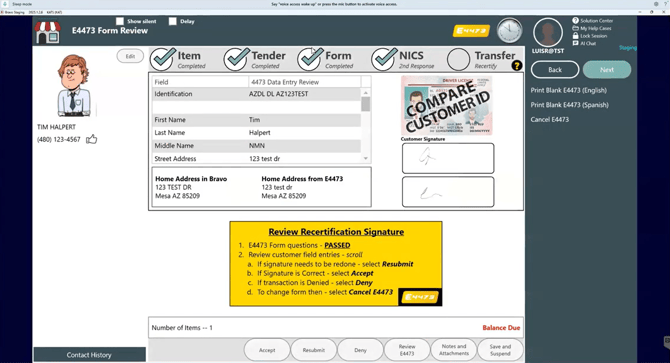Click phone number (480) 123-4567

59,139
